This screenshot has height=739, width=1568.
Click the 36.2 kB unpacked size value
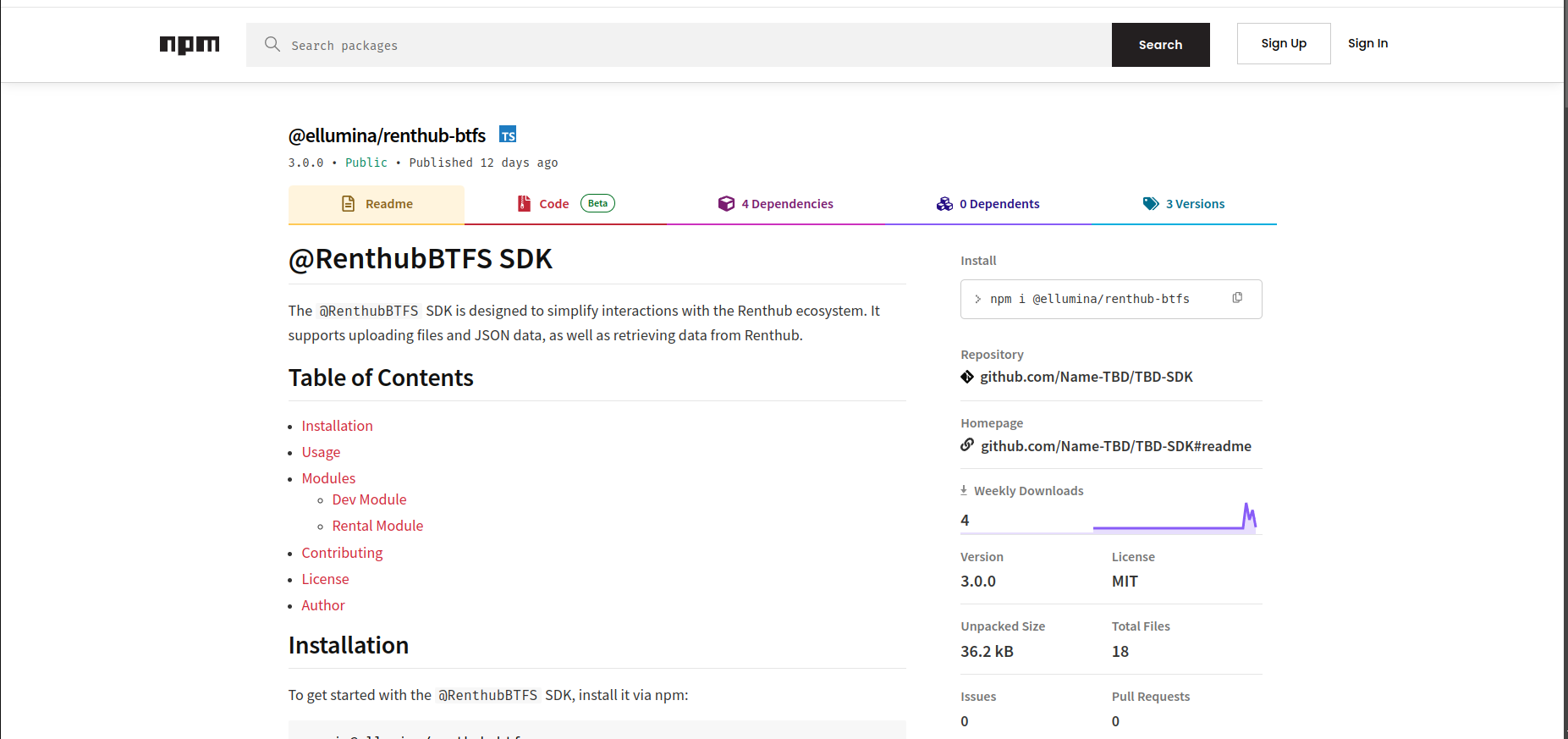(x=987, y=652)
